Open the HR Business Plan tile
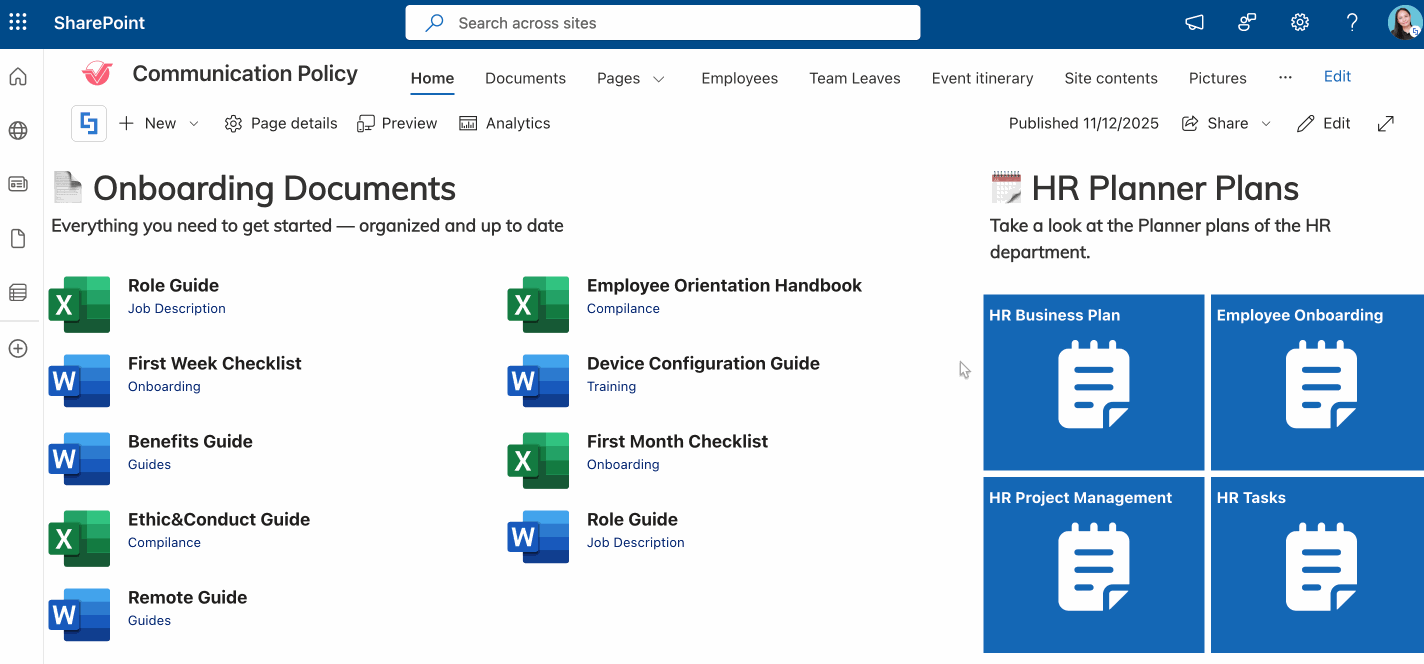 (x=1094, y=382)
